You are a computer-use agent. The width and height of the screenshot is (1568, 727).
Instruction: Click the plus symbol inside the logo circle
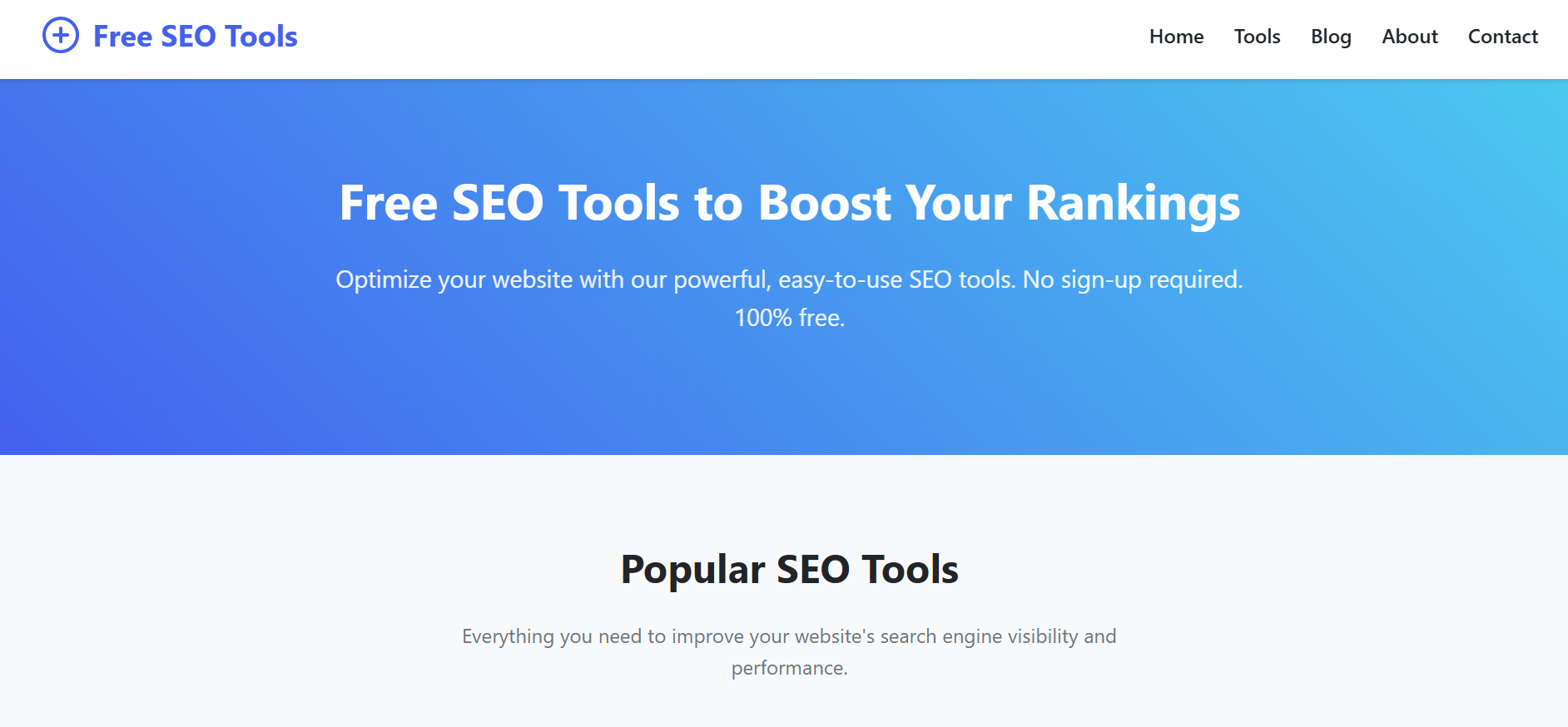pos(59,36)
